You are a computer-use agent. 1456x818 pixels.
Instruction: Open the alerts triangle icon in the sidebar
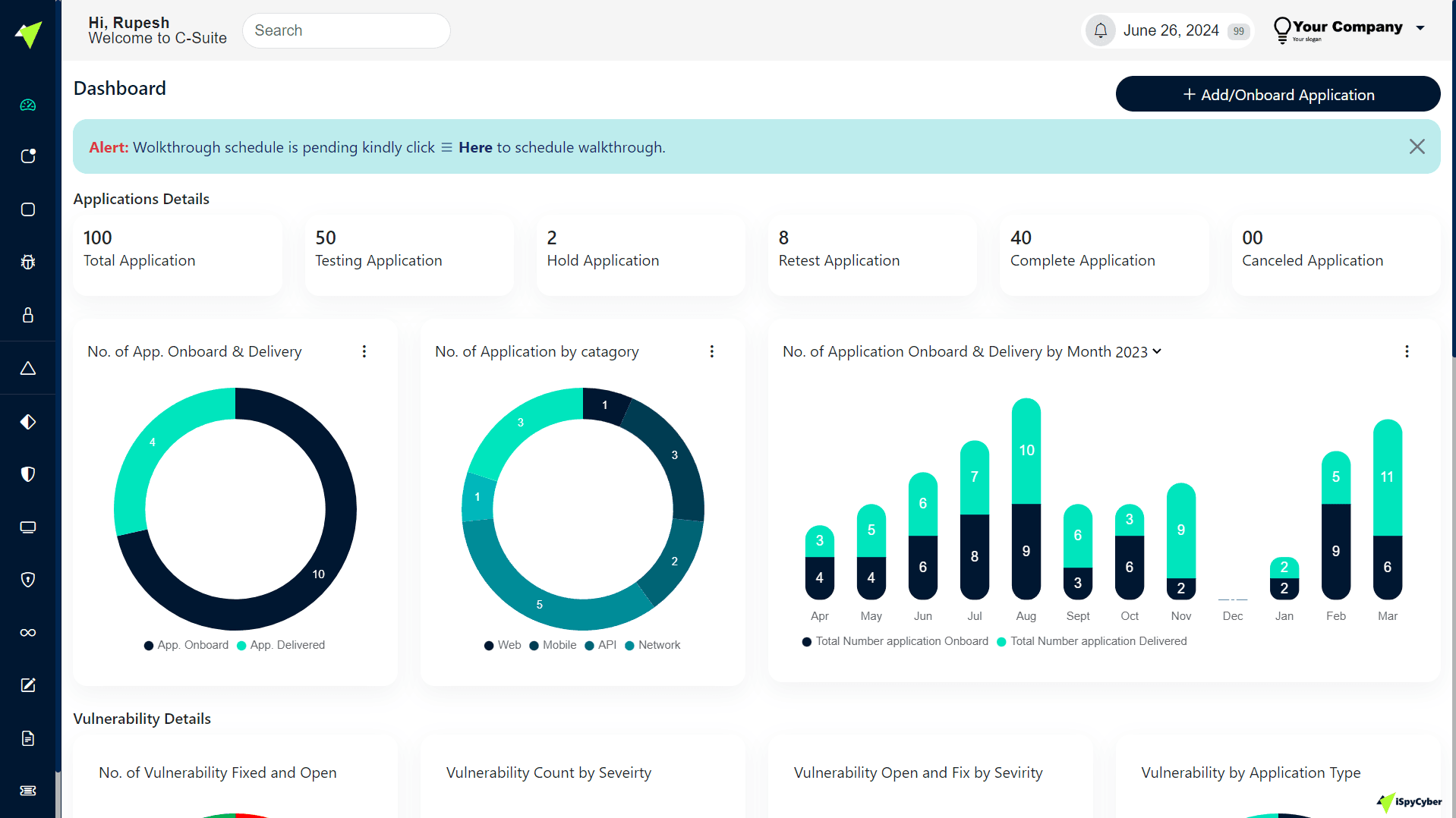pos(28,368)
